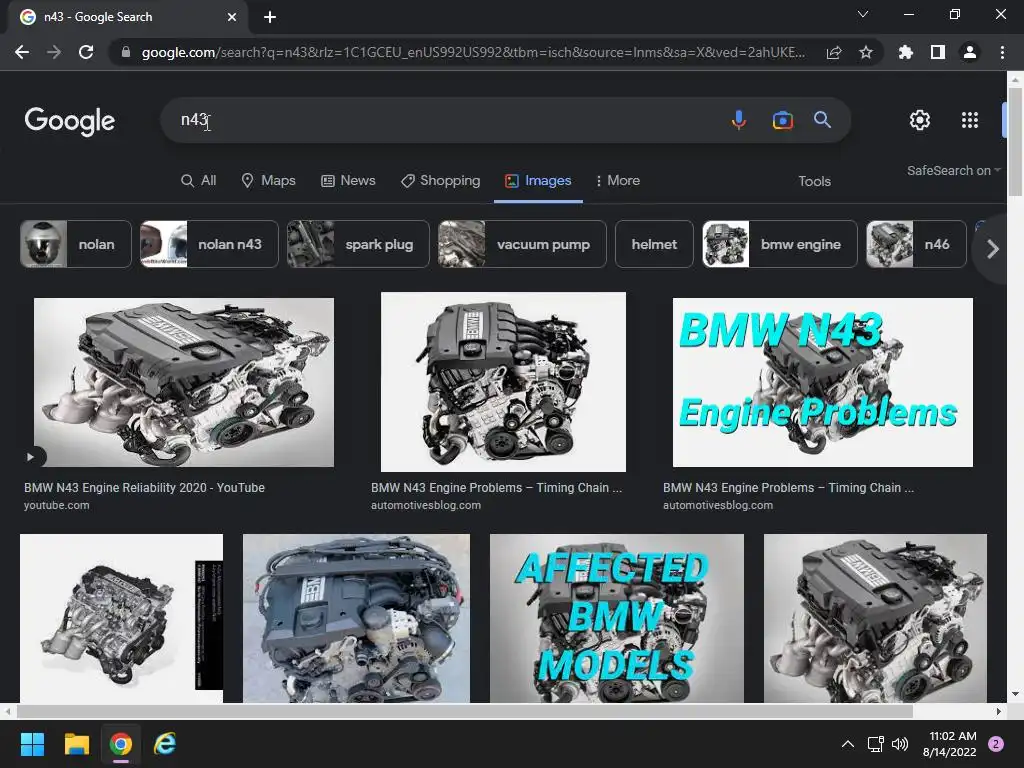Expand the SafeSearch on dropdown
The width and height of the screenshot is (1024, 768).
click(x=953, y=170)
